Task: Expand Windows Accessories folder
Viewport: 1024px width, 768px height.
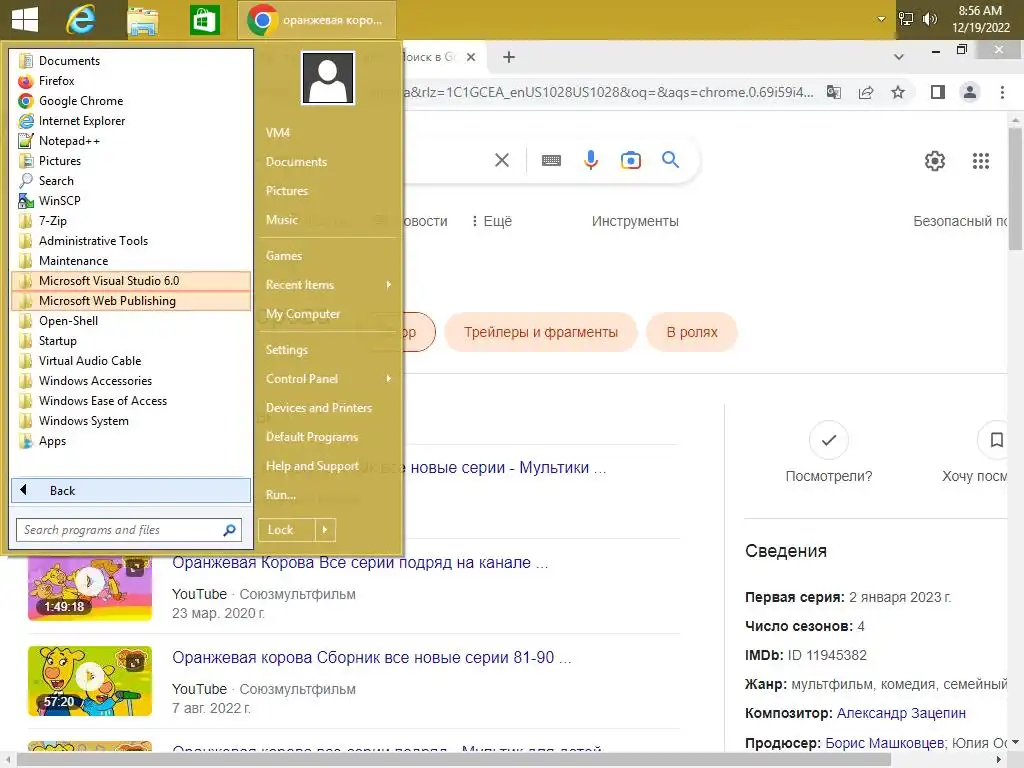Action: point(131,381)
